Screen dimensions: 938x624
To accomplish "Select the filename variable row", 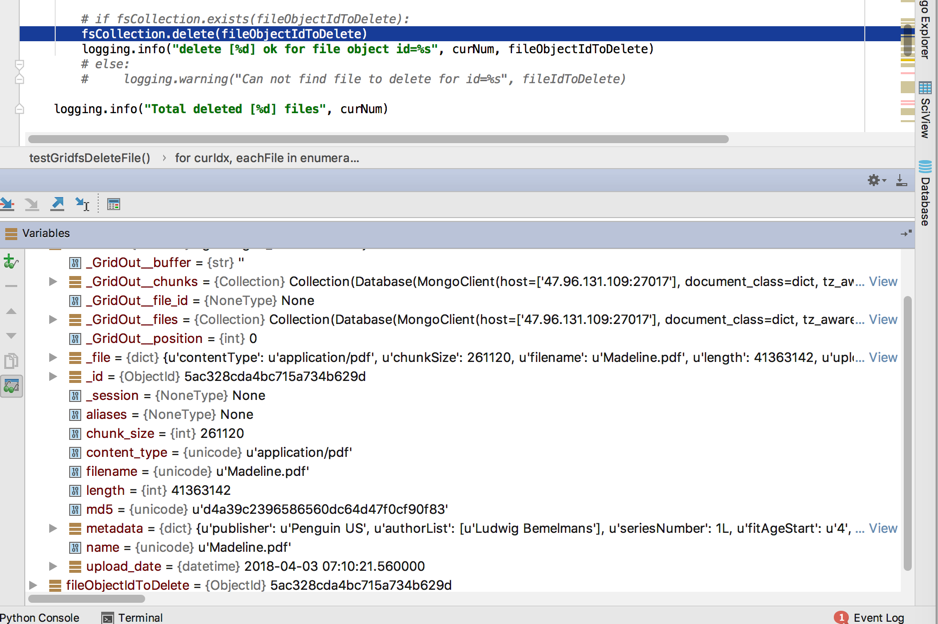I will tap(464, 471).
